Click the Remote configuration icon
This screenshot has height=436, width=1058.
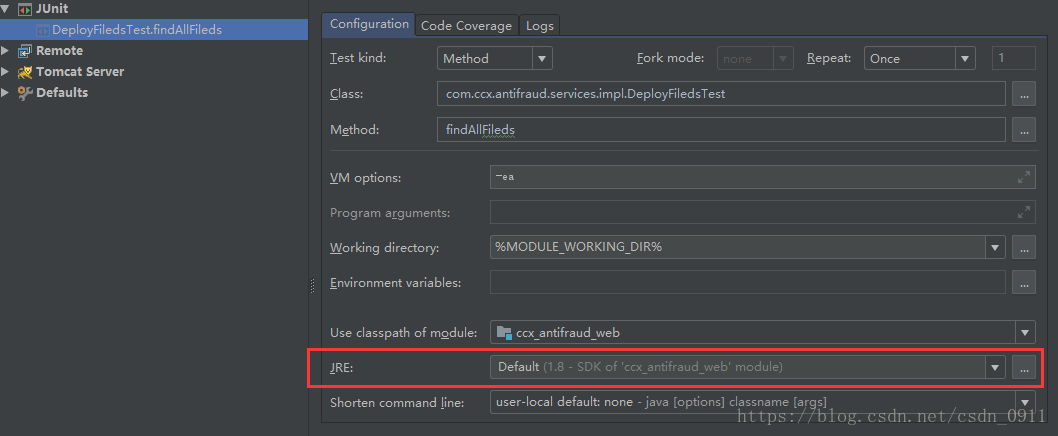click(x=25, y=51)
